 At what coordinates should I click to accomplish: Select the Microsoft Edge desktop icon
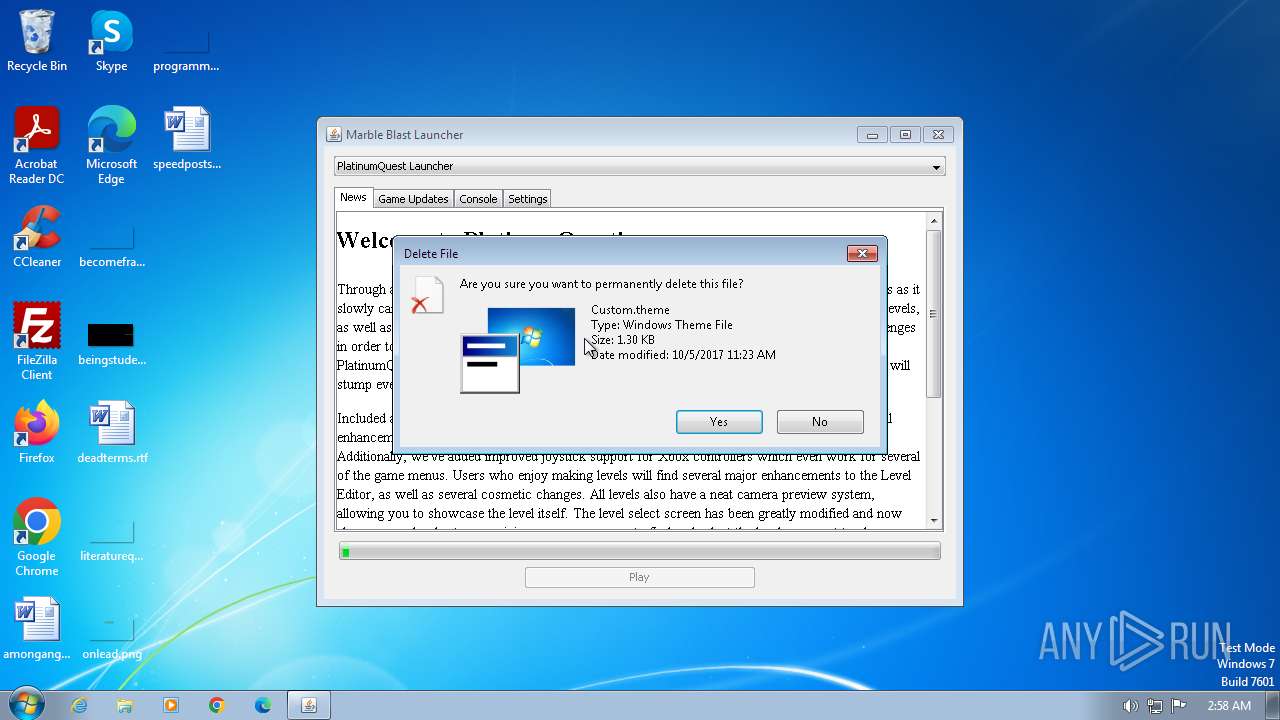111,146
